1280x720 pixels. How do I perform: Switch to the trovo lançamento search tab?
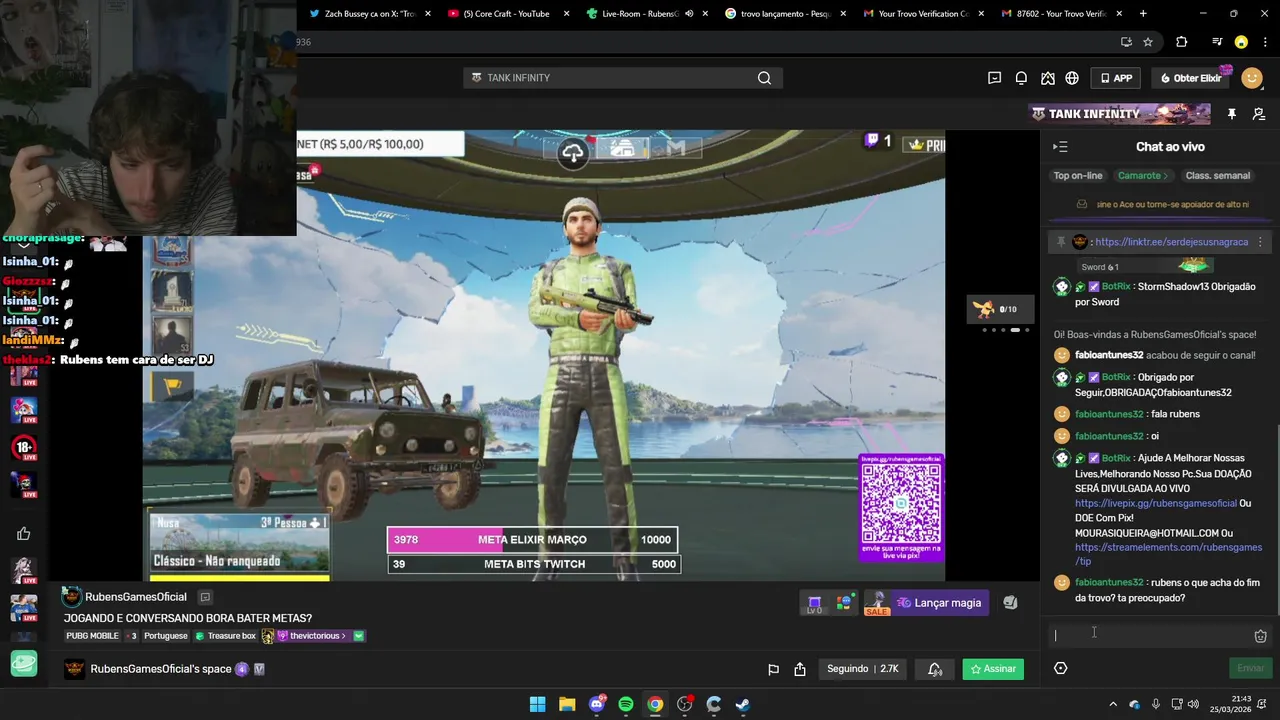click(786, 14)
